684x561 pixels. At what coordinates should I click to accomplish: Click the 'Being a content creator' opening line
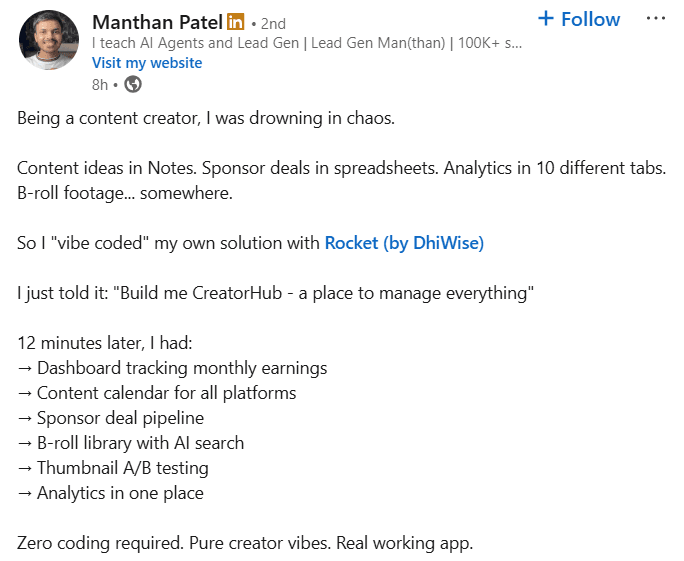coord(206,118)
